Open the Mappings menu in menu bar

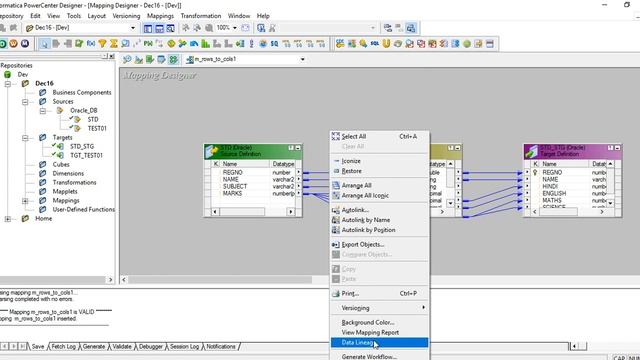point(160,16)
